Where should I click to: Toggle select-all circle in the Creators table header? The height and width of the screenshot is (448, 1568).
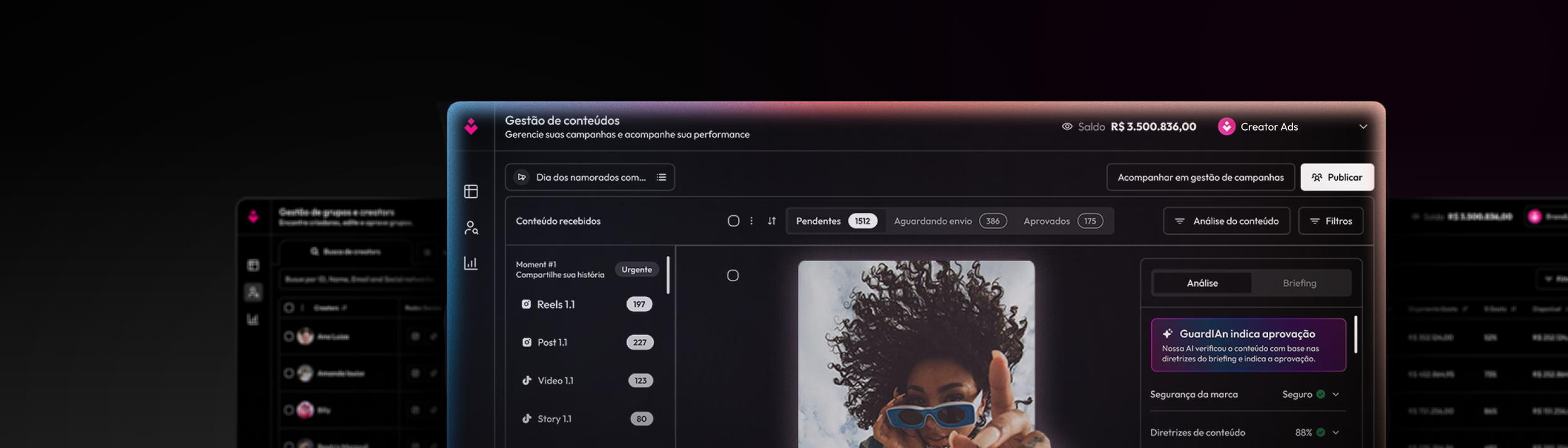pyautogui.click(x=289, y=308)
